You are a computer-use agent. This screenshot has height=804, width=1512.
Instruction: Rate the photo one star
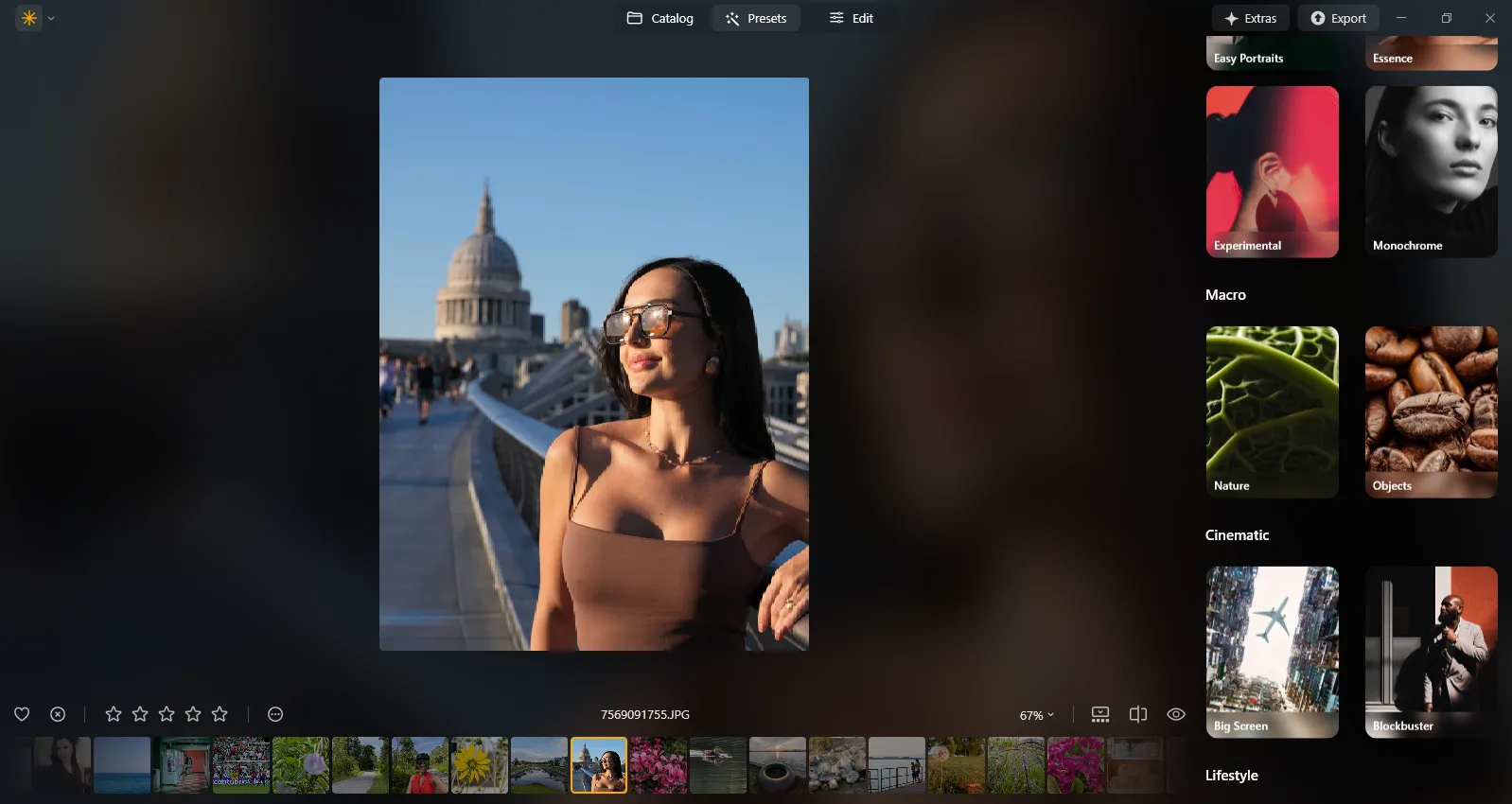coord(114,714)
